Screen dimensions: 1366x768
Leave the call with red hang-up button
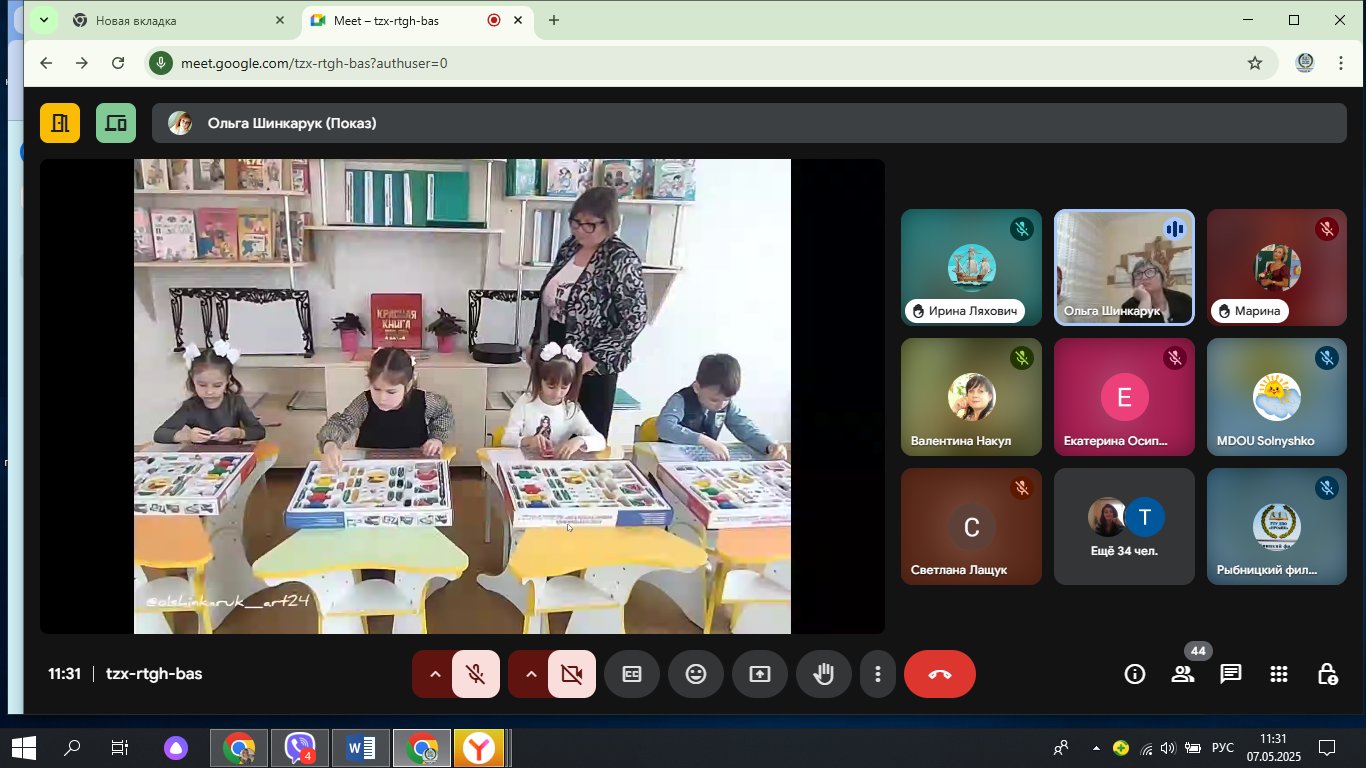(940, 674)
